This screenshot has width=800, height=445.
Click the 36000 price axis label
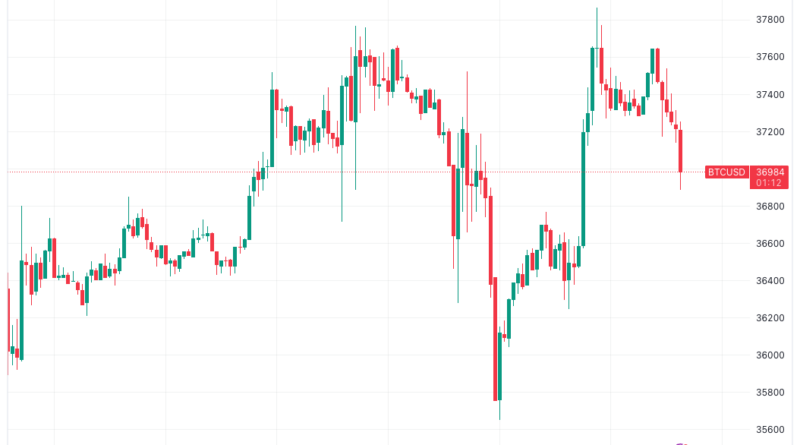[x=770, y=356]
